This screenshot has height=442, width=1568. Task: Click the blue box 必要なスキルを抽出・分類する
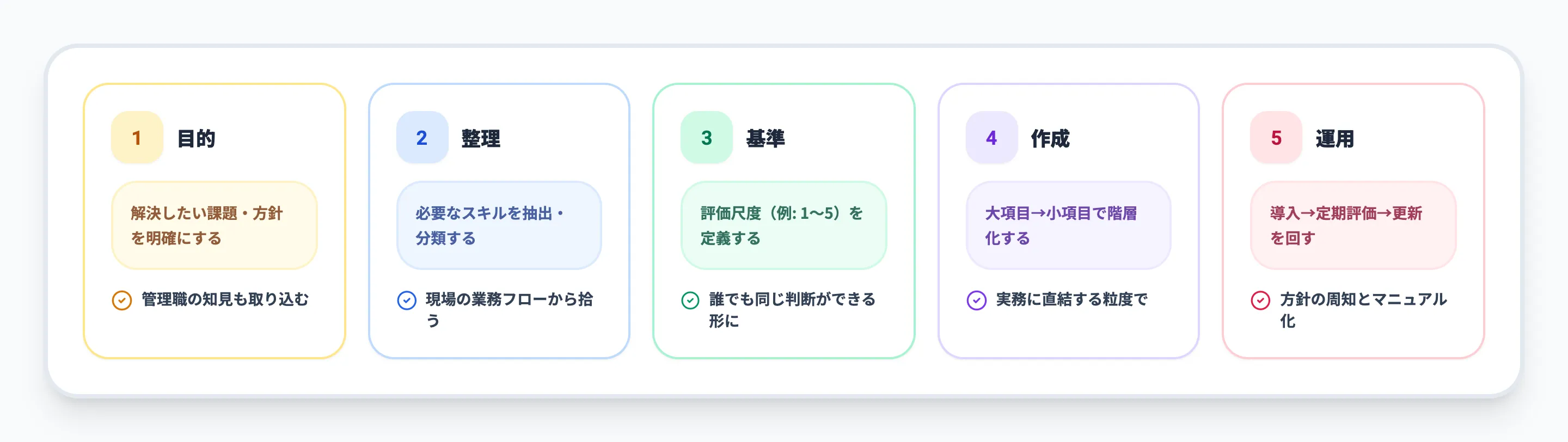point(499,225)
